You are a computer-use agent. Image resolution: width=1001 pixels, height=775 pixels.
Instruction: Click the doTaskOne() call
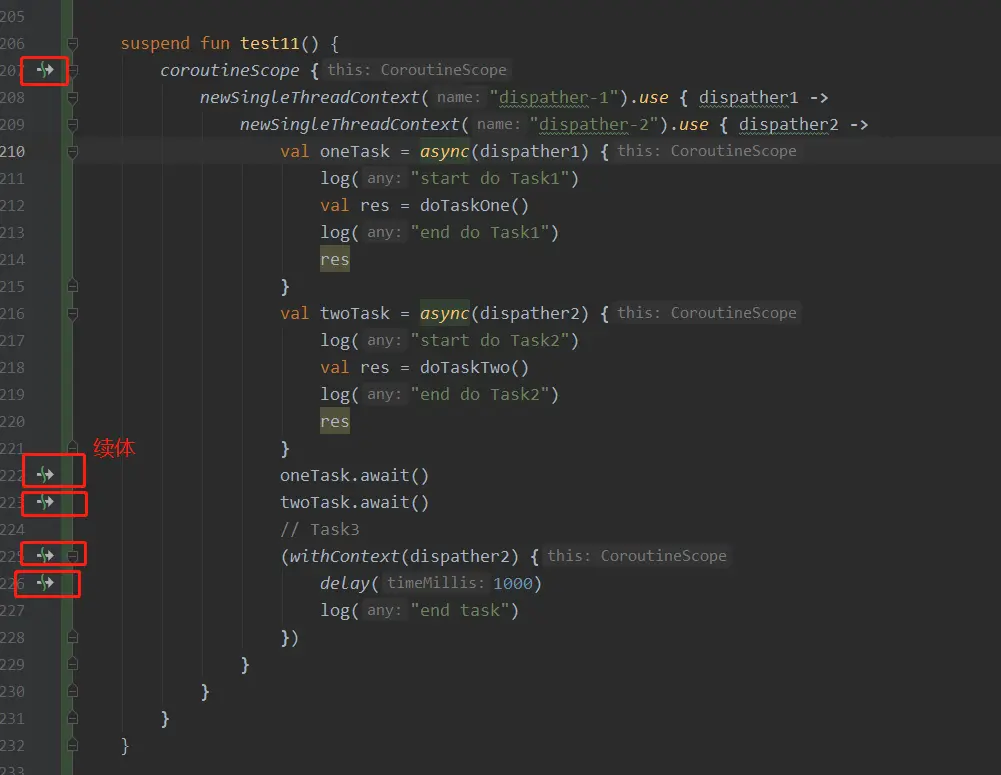click(x=474, y=206)
